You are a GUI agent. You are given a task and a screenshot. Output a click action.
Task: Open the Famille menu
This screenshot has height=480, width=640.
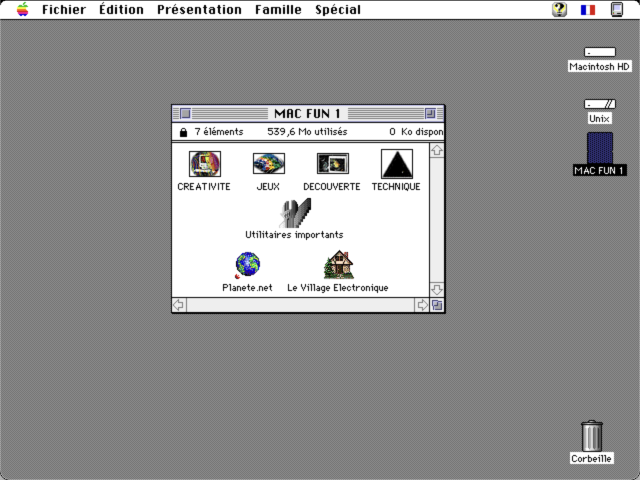(x=278, y=9)
